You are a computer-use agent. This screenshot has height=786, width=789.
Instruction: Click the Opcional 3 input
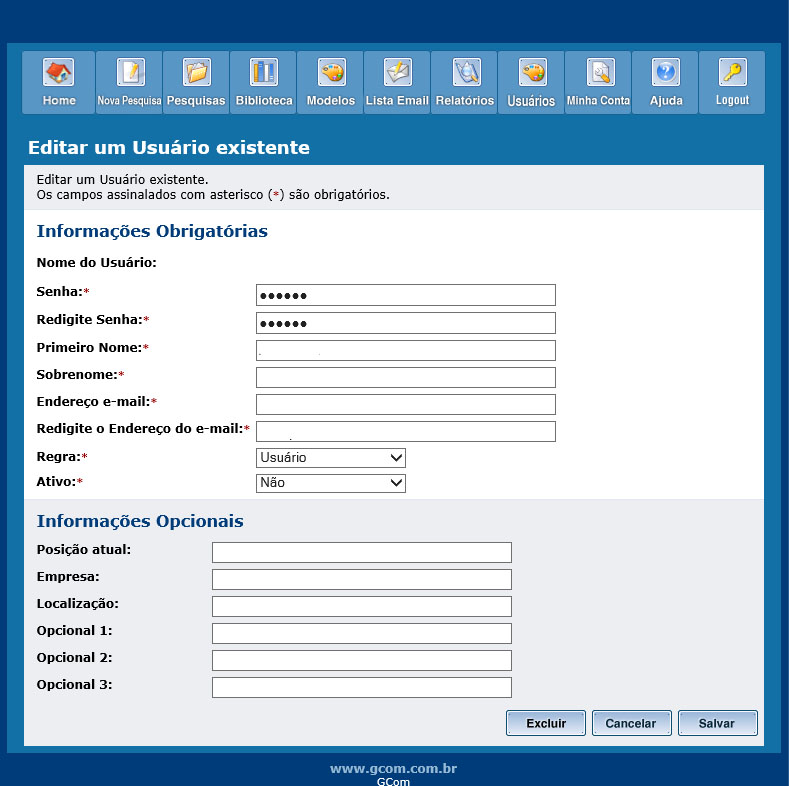362,687
